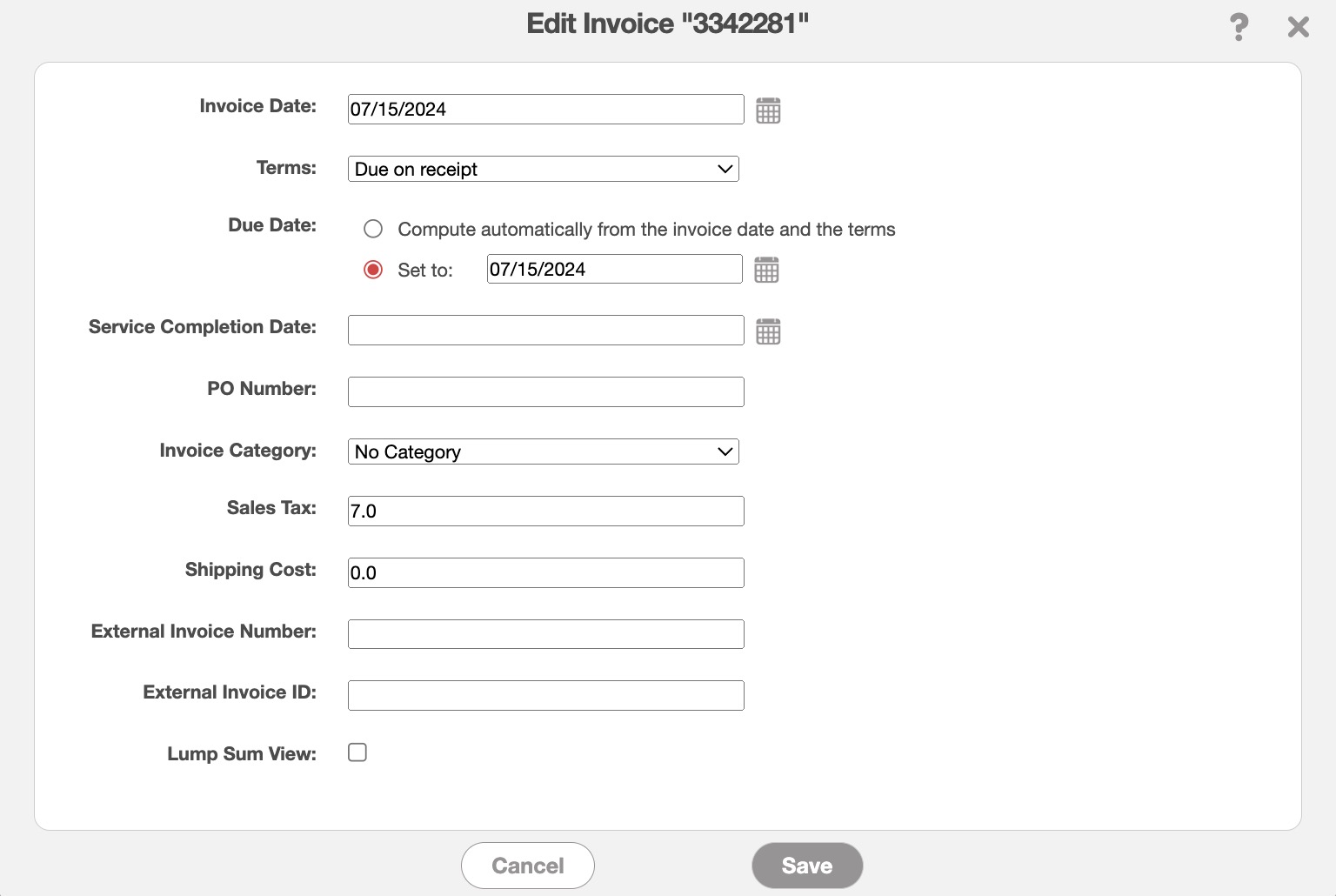Click into the Service Completion Date field
The image size is (1336, 896).
click(545, 331)
